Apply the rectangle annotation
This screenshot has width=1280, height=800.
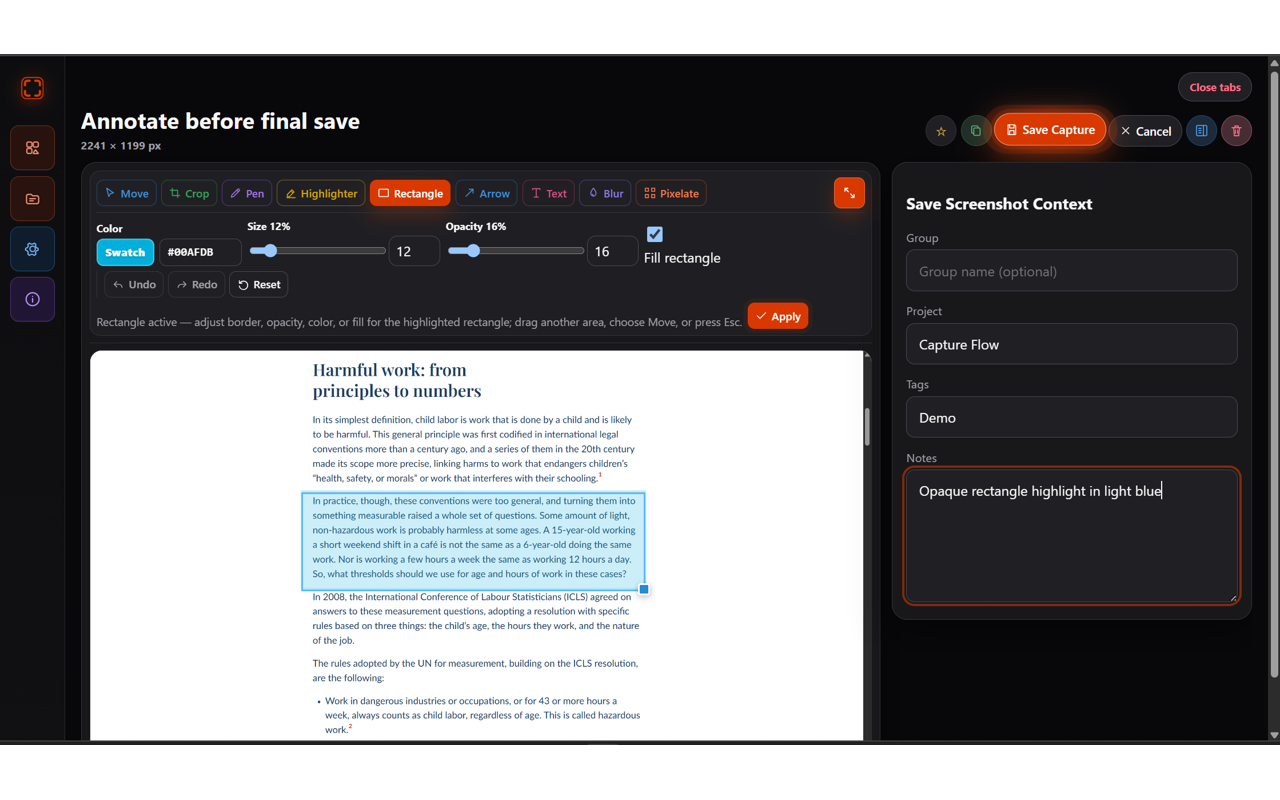778,316
